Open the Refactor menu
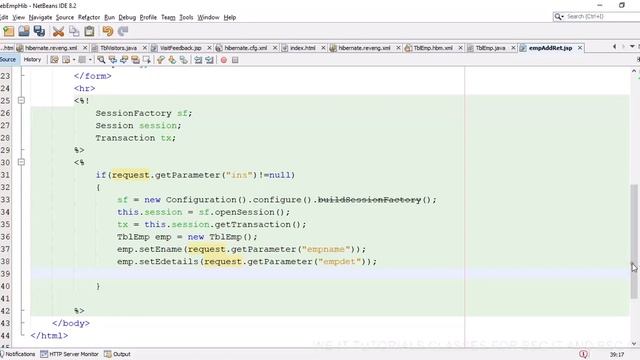640x360 pixels. tap(89, 17)
